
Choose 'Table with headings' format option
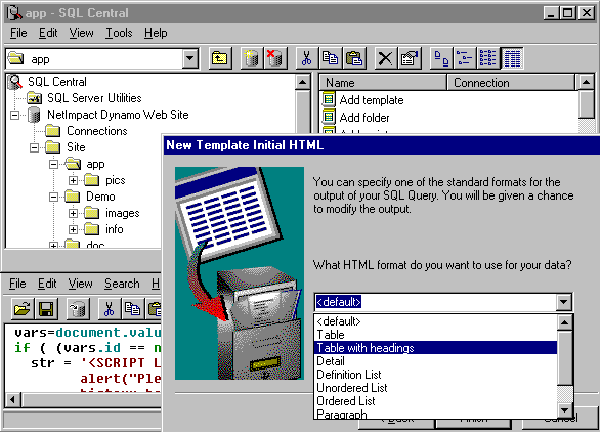(365, 348)
